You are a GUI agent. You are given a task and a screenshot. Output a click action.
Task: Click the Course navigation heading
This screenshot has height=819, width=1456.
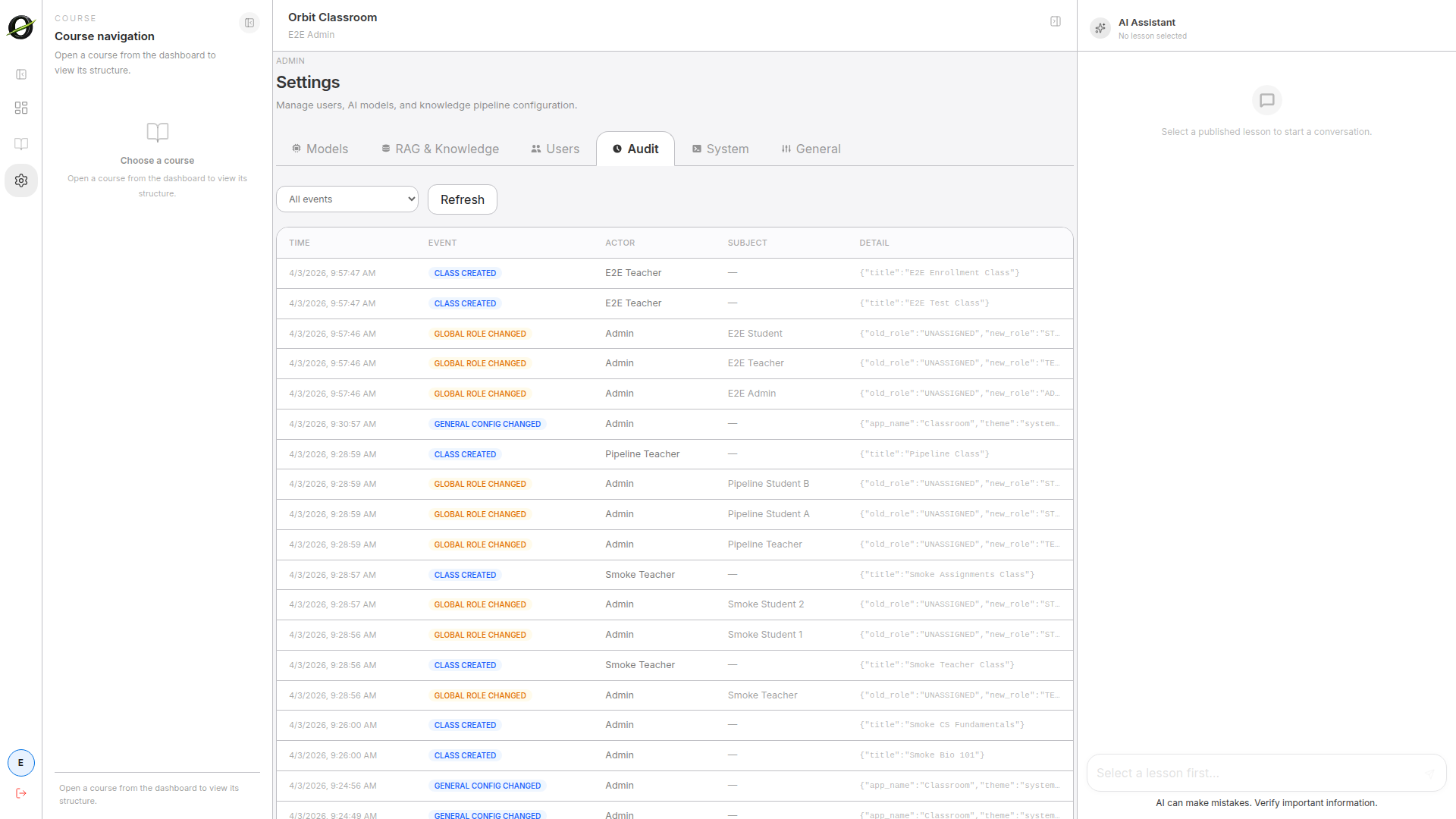coord(105,36)
